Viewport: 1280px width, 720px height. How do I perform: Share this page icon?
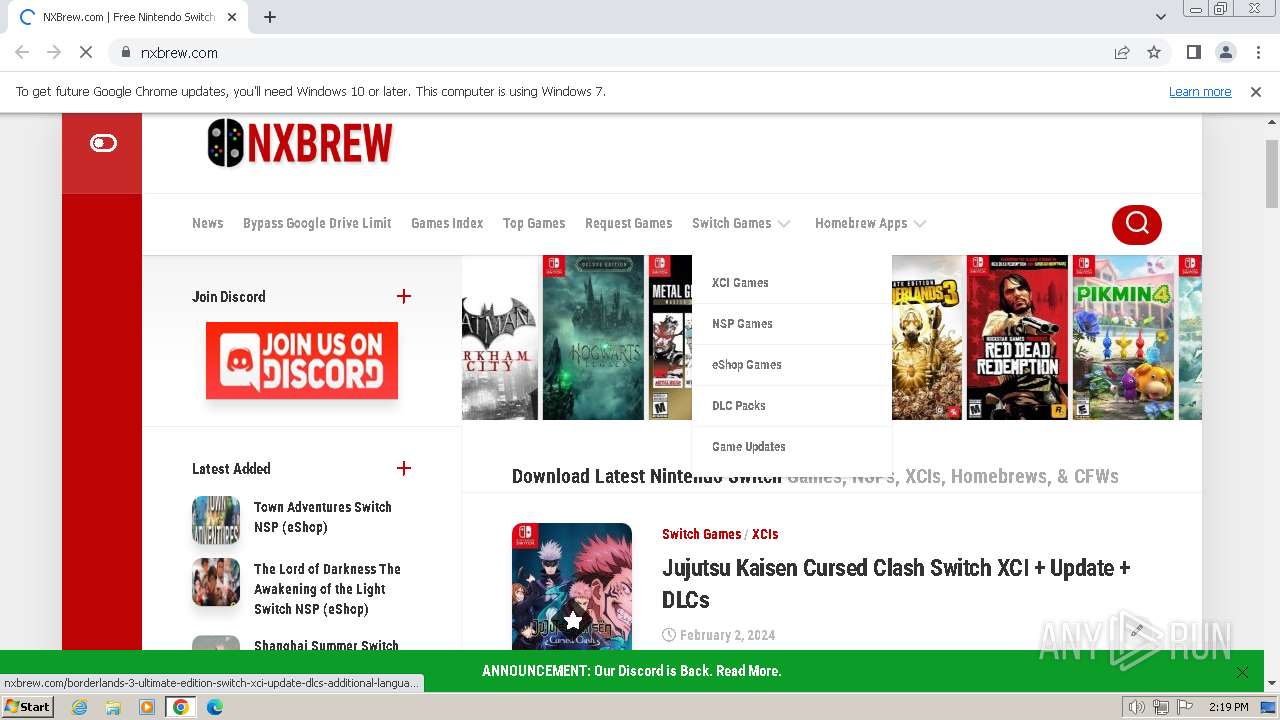1122,52
